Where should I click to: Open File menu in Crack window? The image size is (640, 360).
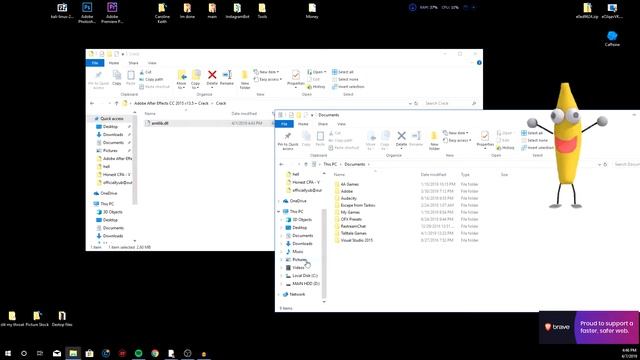click(95, 63)
